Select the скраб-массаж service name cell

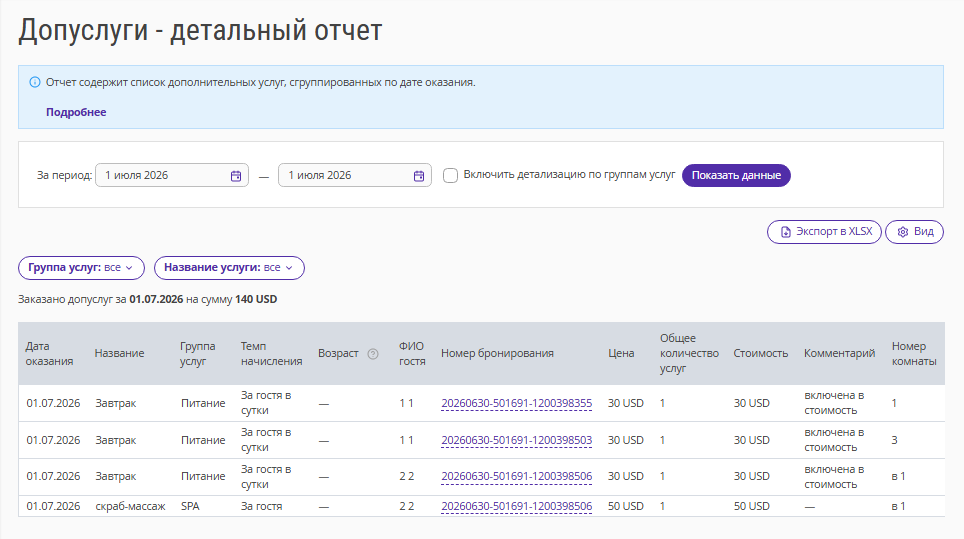[x=130, y=506]
